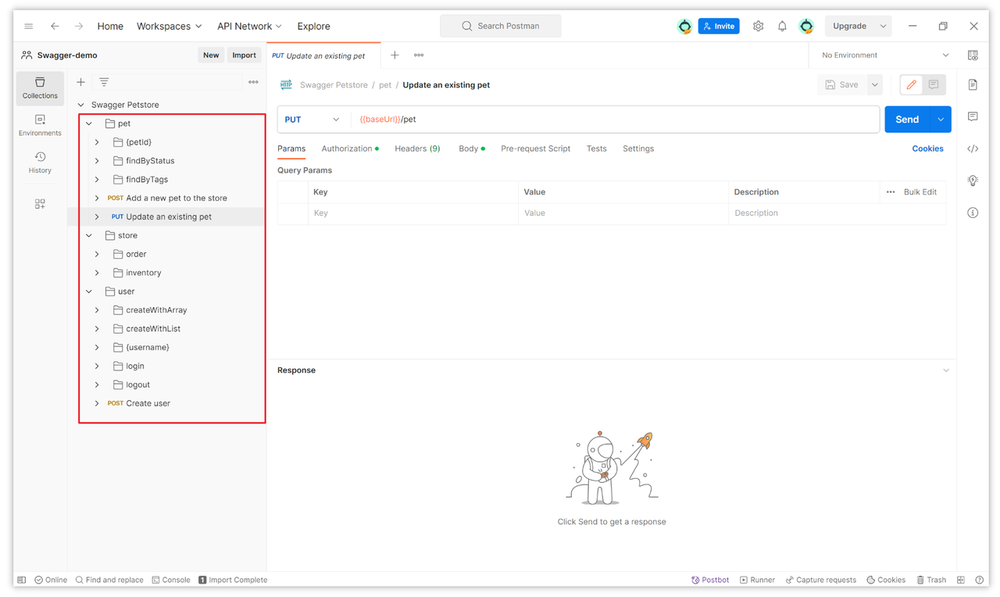
Task: Open the No Environment dropdown
Action: click(885, 55)
